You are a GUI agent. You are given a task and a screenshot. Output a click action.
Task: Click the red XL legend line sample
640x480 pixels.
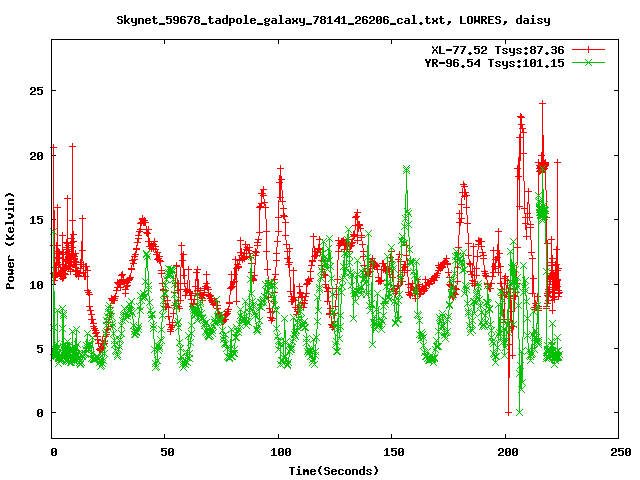tap(588, 50)
